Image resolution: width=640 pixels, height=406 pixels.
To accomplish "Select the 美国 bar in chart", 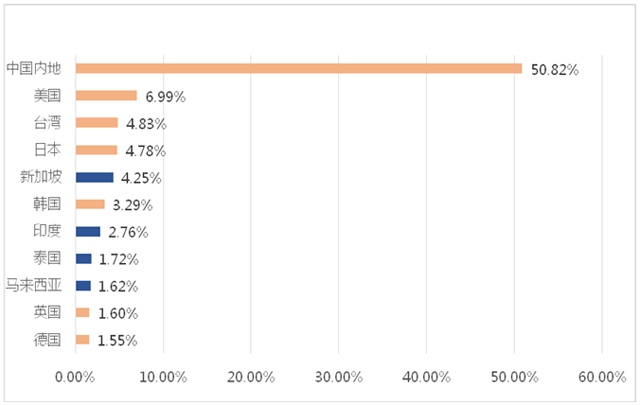I will click(x=106, y=96).
